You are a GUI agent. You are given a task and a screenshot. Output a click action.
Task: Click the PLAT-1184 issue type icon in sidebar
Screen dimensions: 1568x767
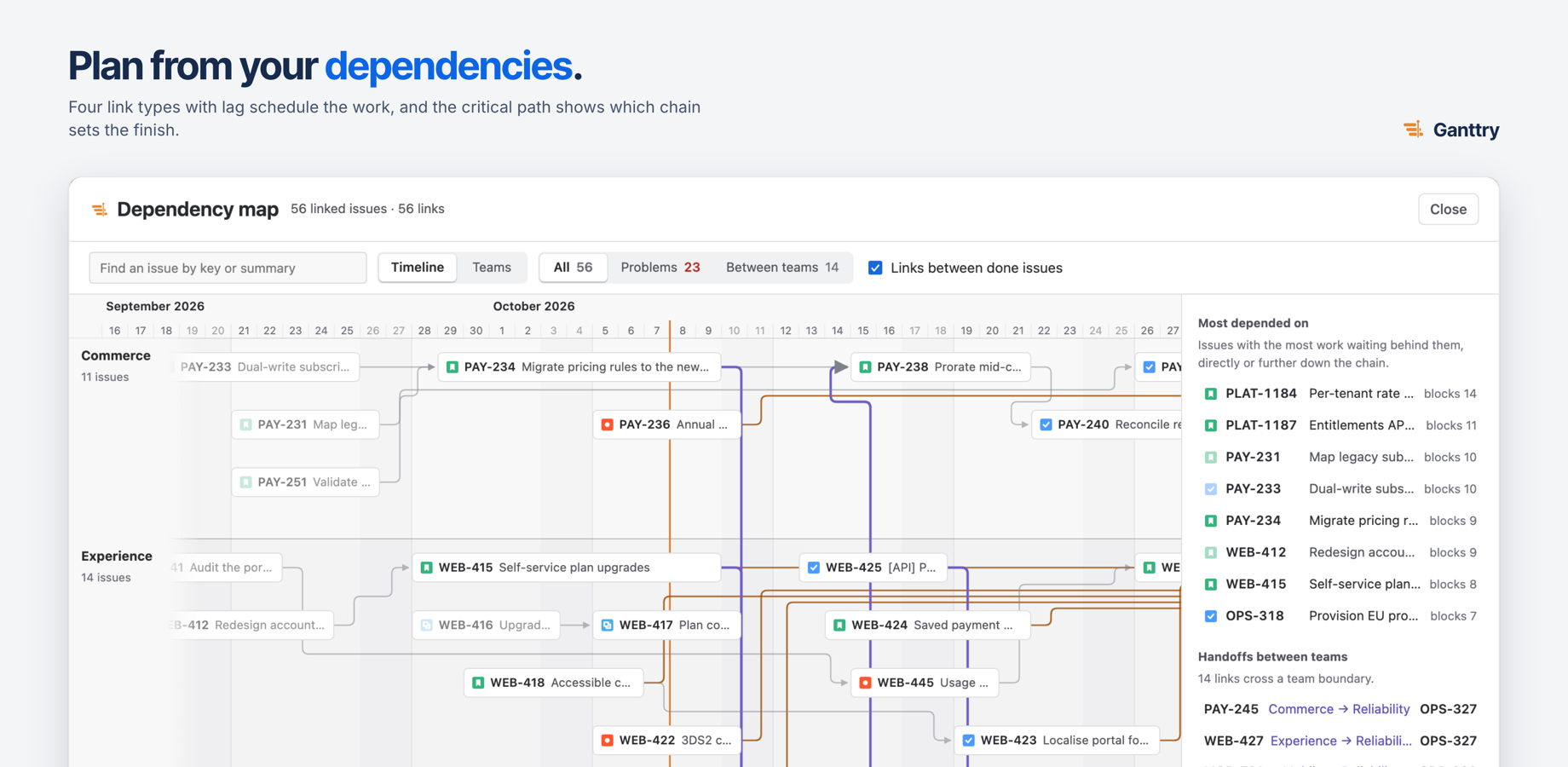1210,394
